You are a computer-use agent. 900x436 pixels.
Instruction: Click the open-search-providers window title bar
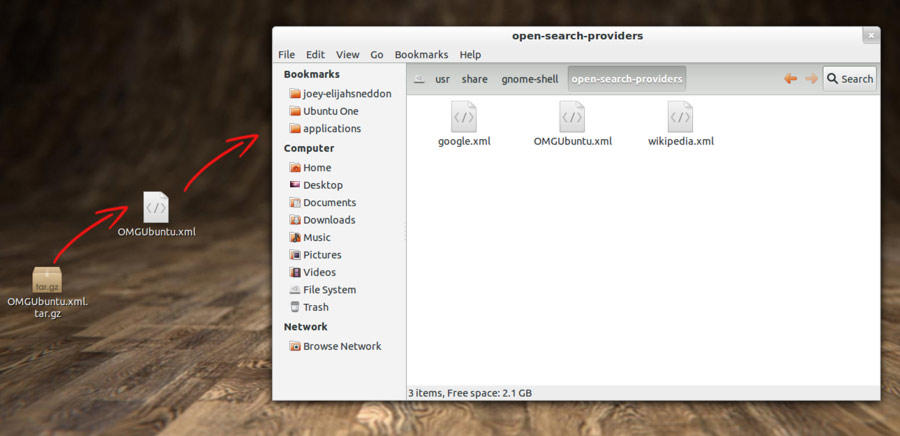pyautogui.click(x=576, y=36)
